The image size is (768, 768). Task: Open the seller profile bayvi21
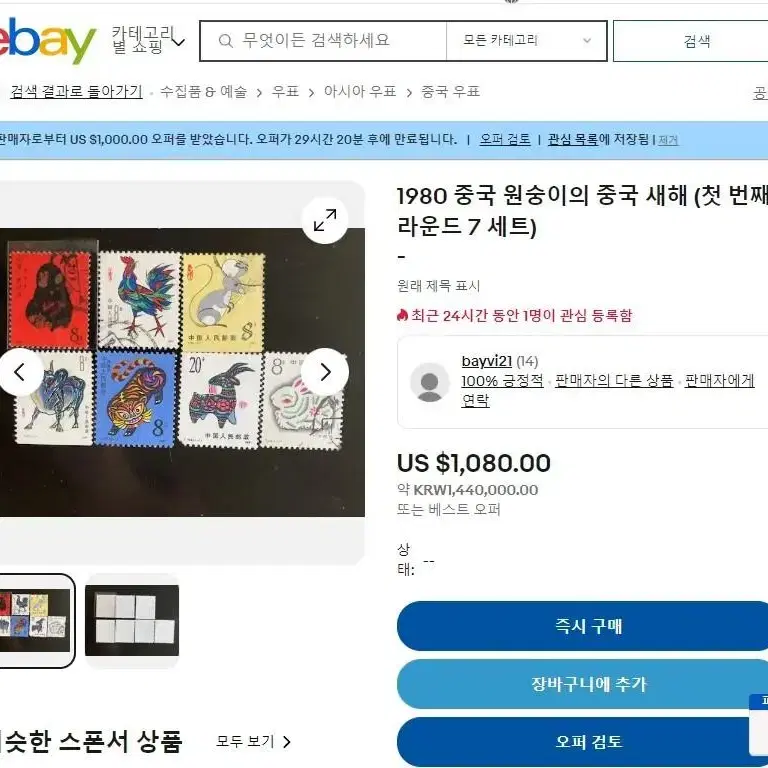tap(486, 361)
